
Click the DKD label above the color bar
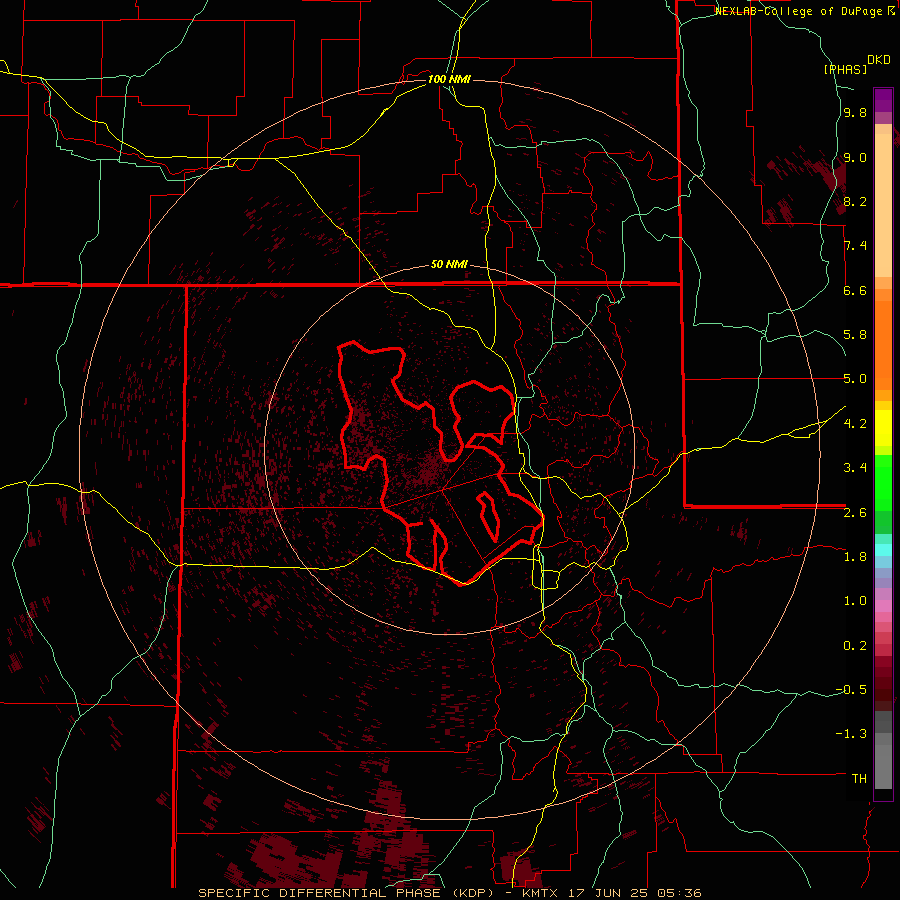[x=879, y=60]
